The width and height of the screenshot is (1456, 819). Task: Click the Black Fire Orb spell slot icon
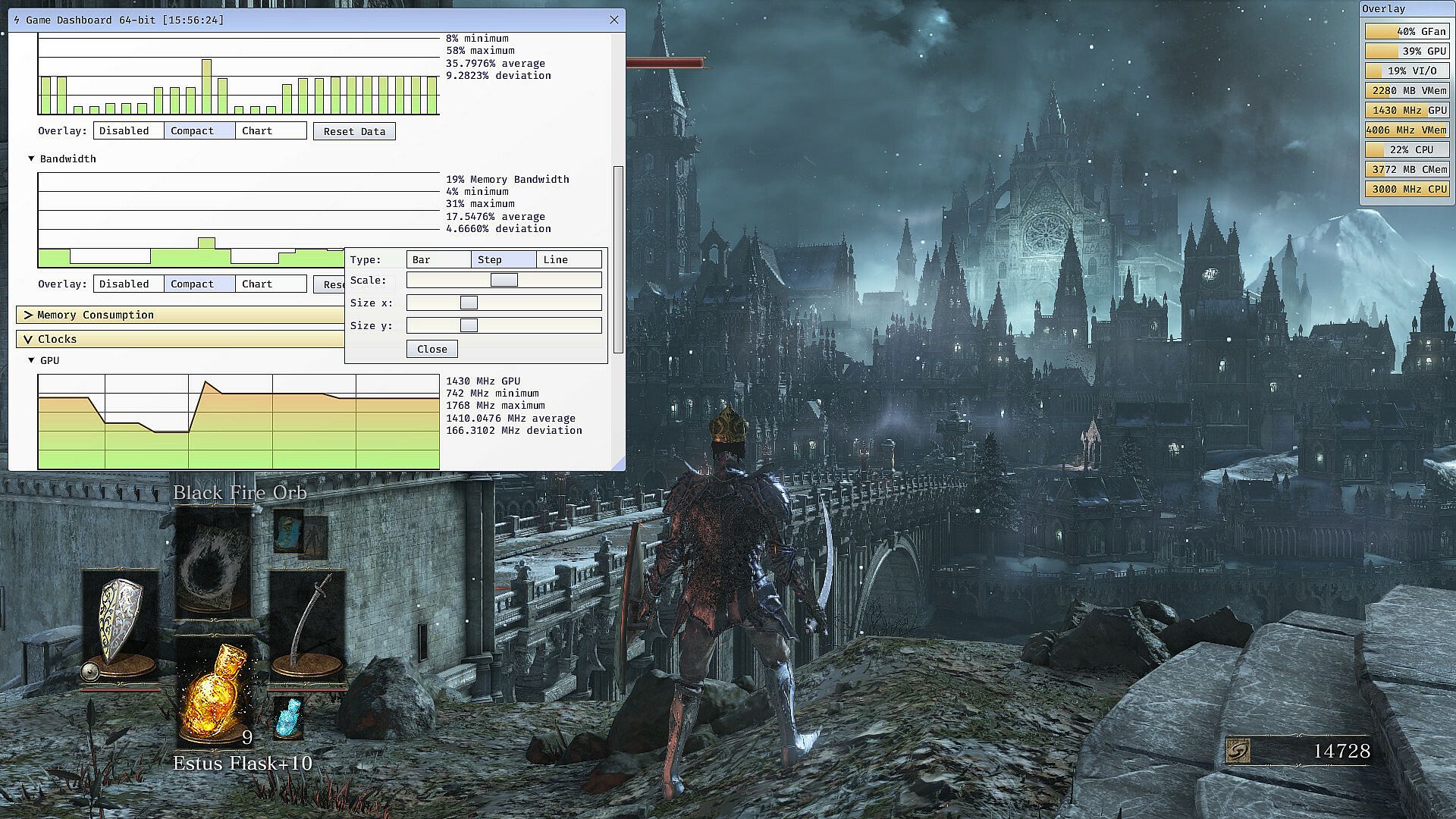pos(212,565)
